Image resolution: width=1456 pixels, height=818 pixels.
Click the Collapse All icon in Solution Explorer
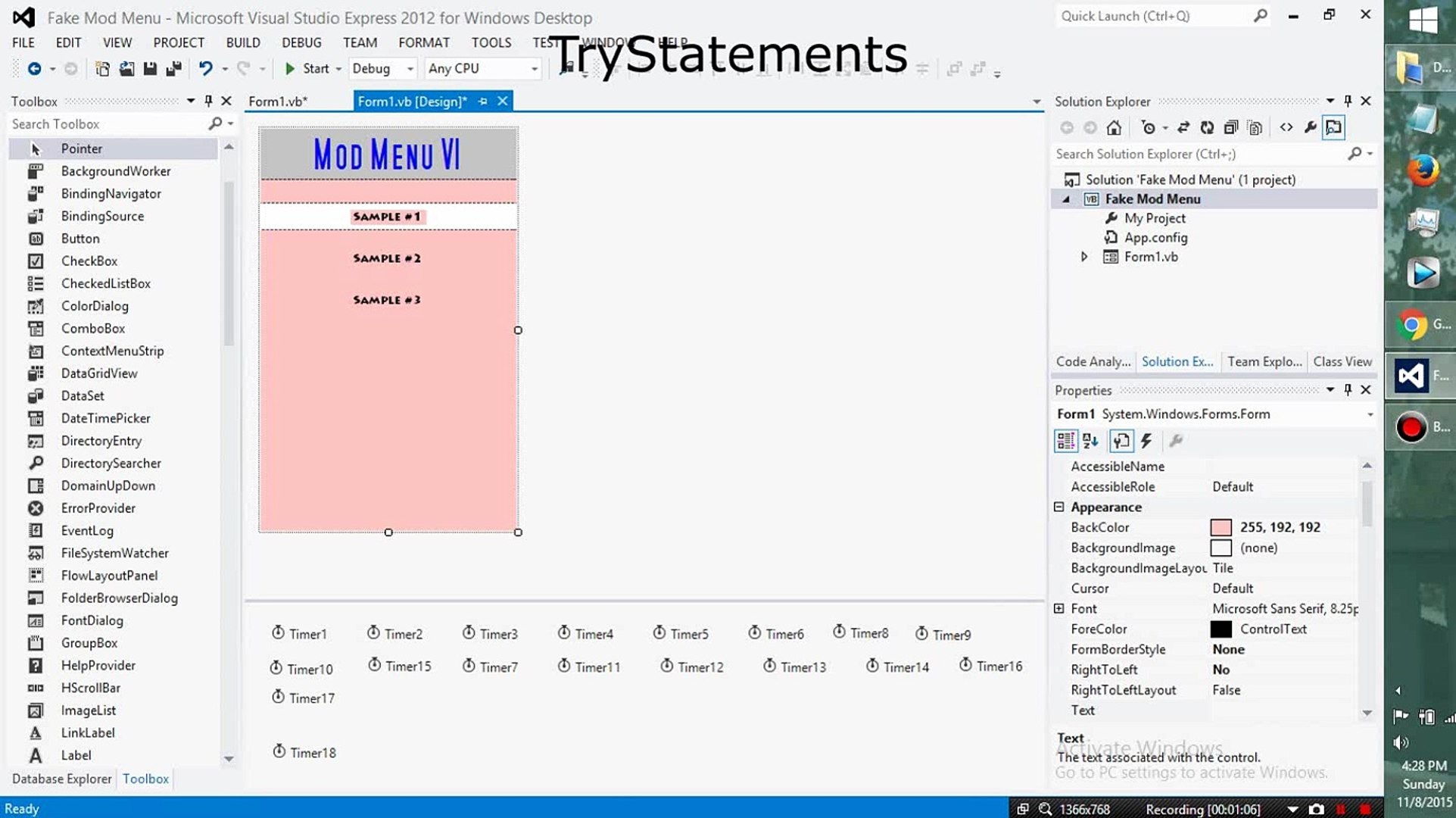click(1231, 128)
